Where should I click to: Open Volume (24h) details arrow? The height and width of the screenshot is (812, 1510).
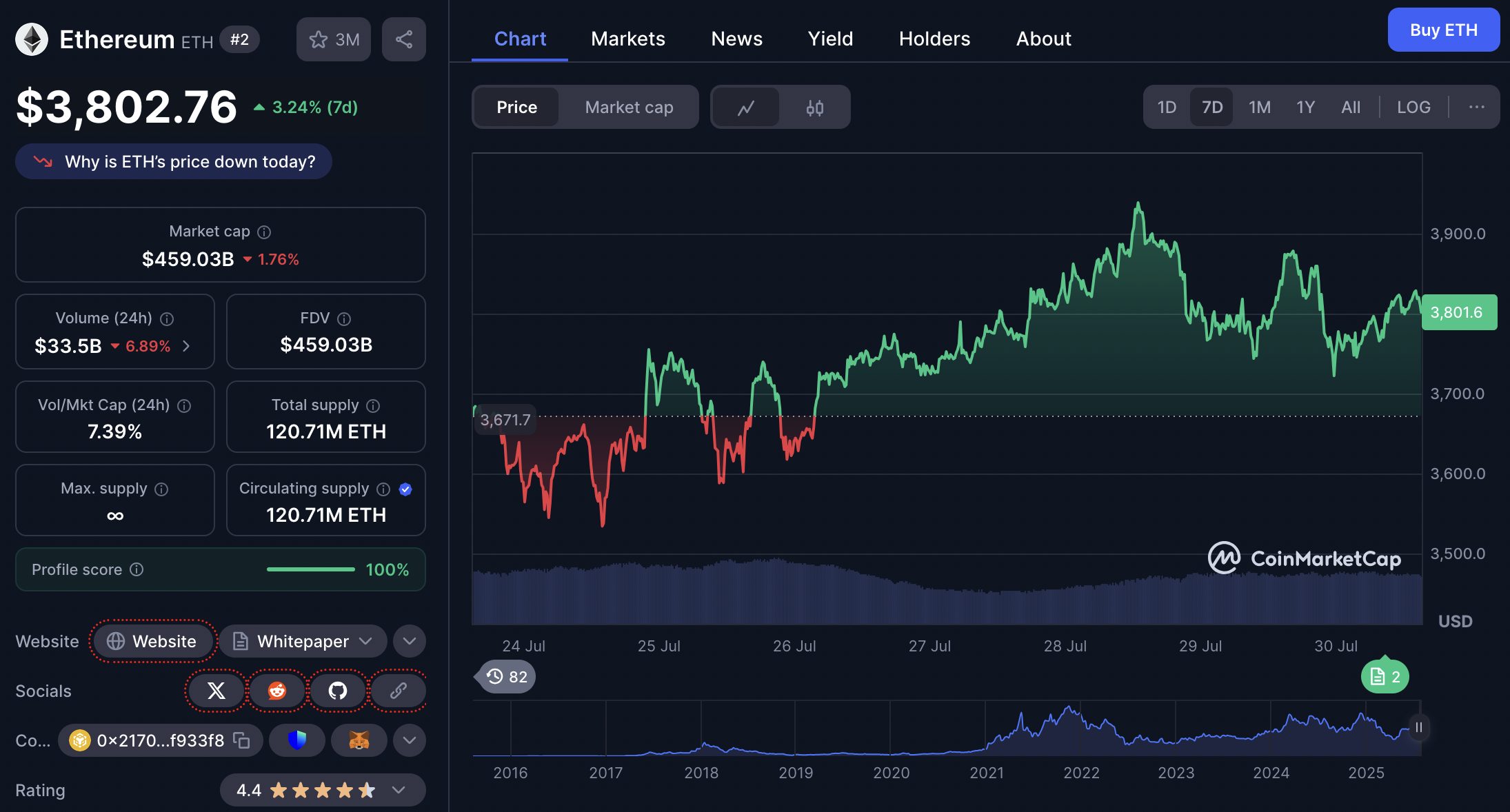click(x=186, y=346)
